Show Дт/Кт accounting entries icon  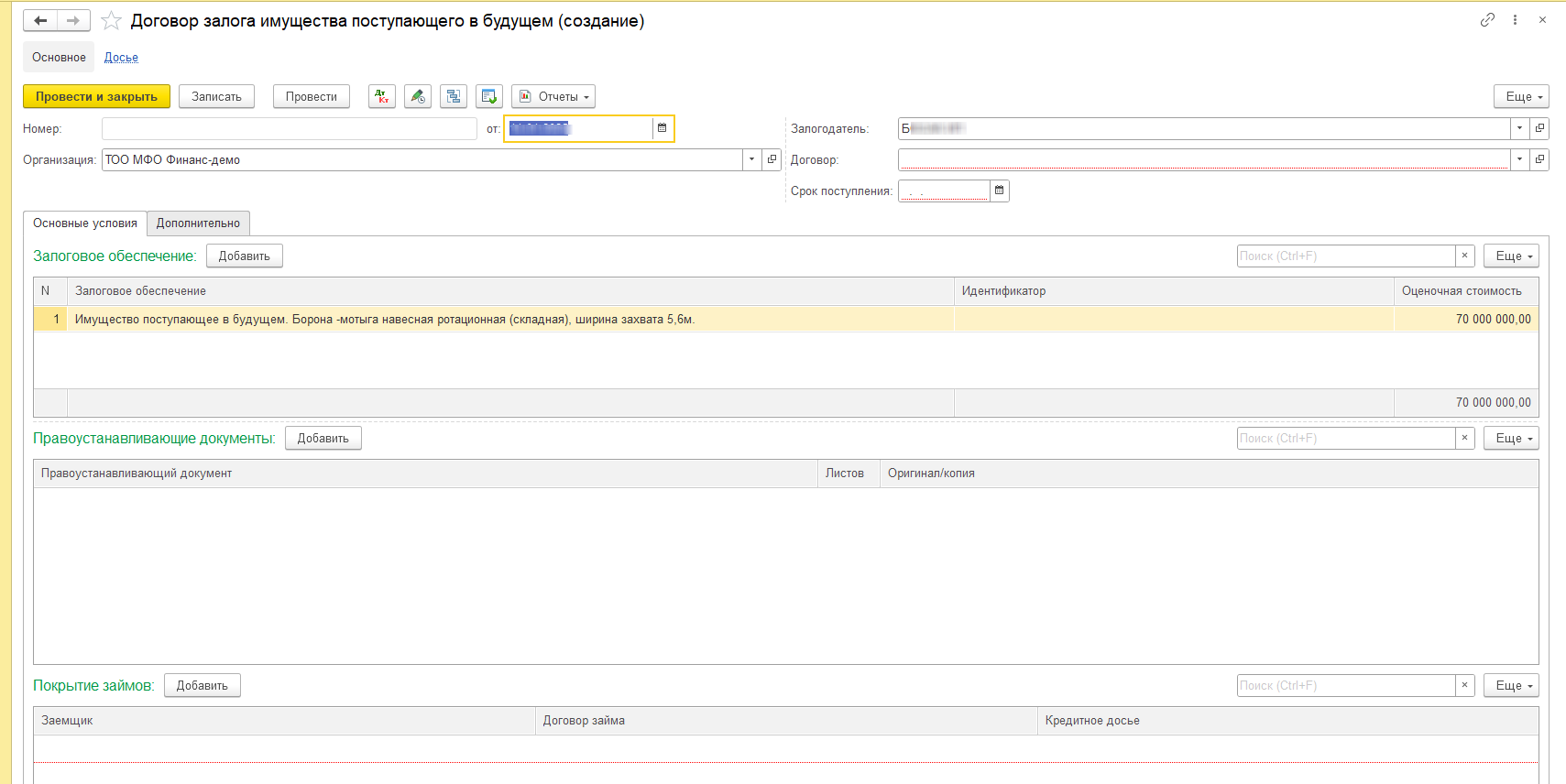pos(382,96)
